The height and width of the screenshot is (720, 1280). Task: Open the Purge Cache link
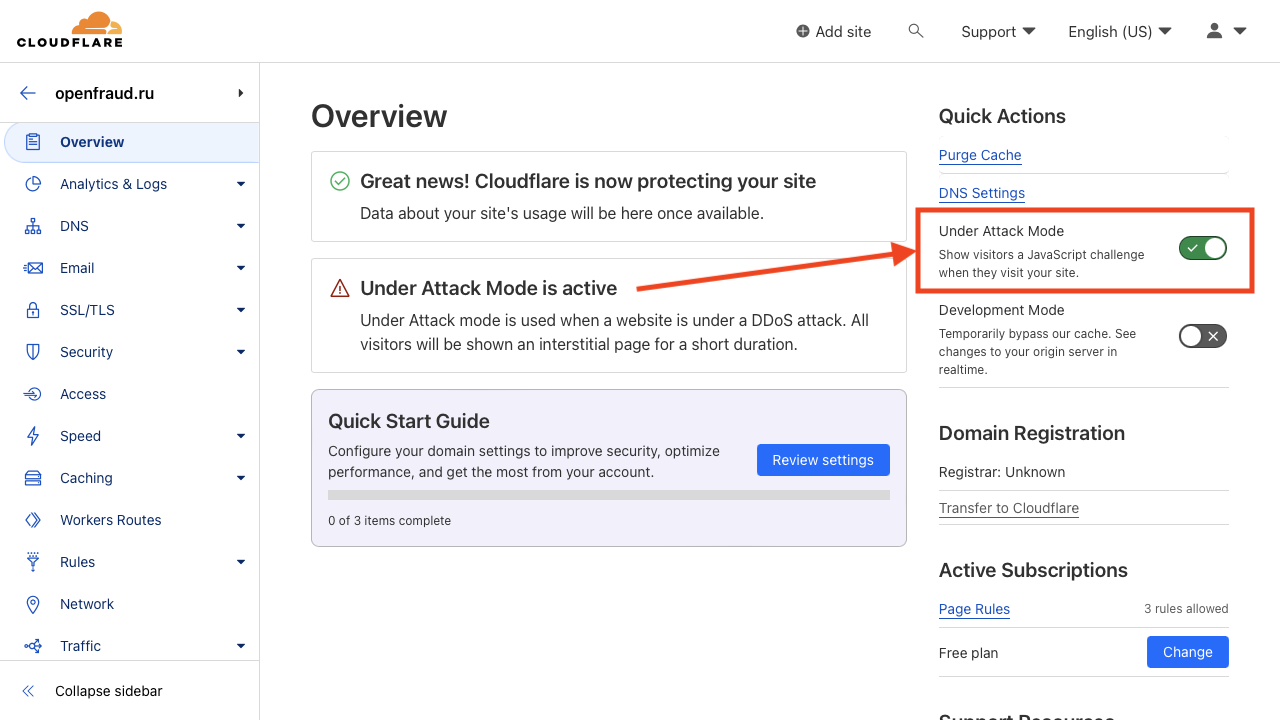[x=980, y=155]
